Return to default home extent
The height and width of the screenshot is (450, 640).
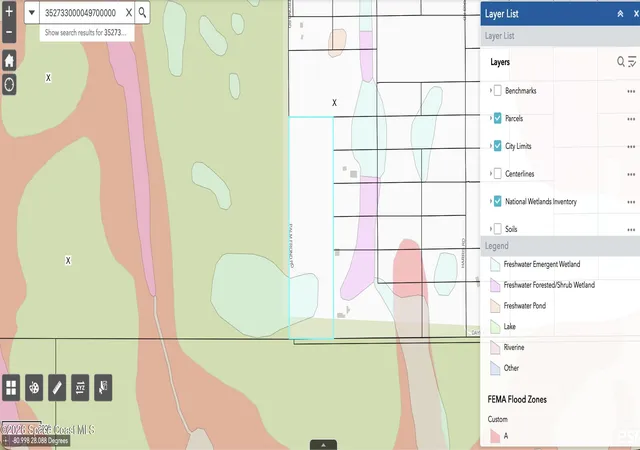tap(9, 61)
